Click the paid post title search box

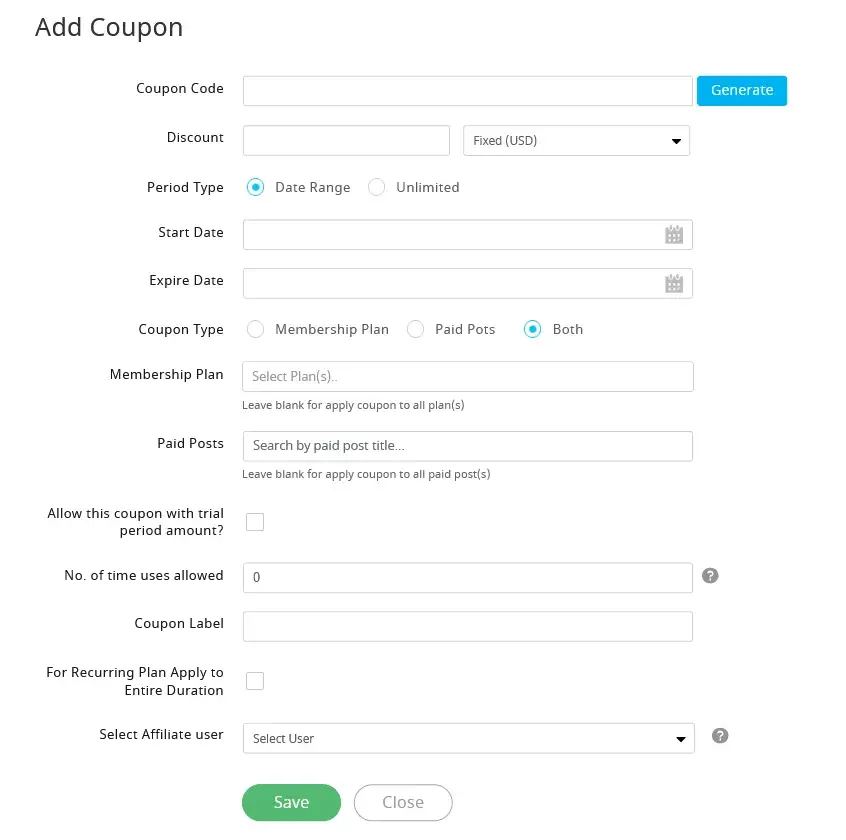click(x=468, y=445)
